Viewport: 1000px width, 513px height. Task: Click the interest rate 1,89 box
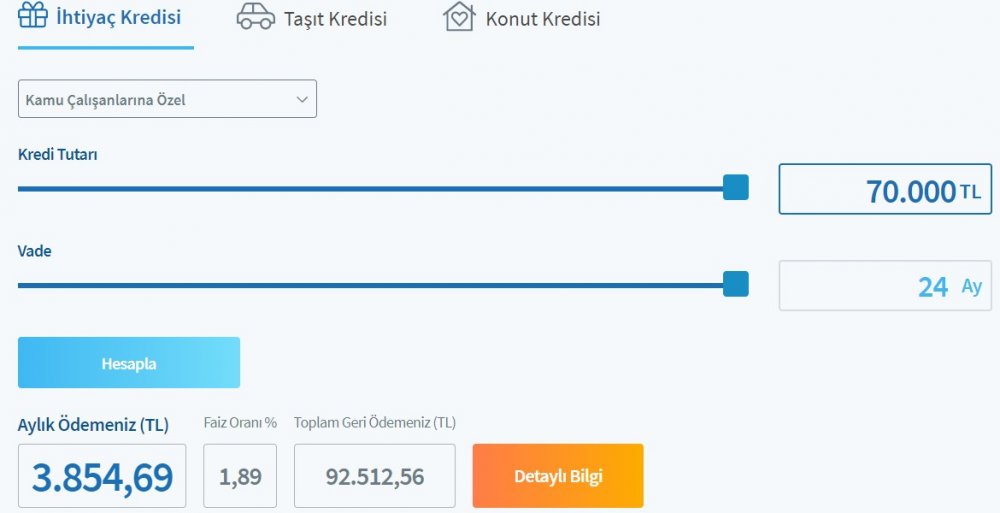click(240, 476)
